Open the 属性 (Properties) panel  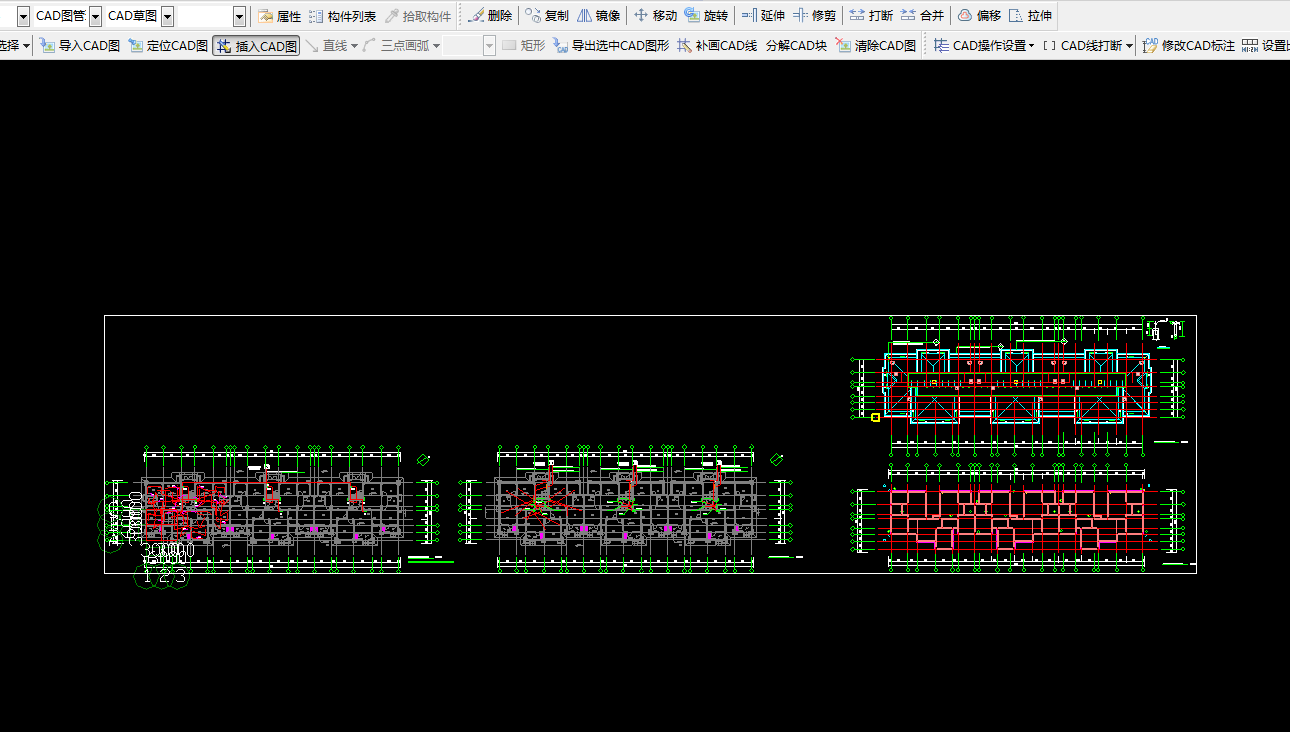click(279, 16)
